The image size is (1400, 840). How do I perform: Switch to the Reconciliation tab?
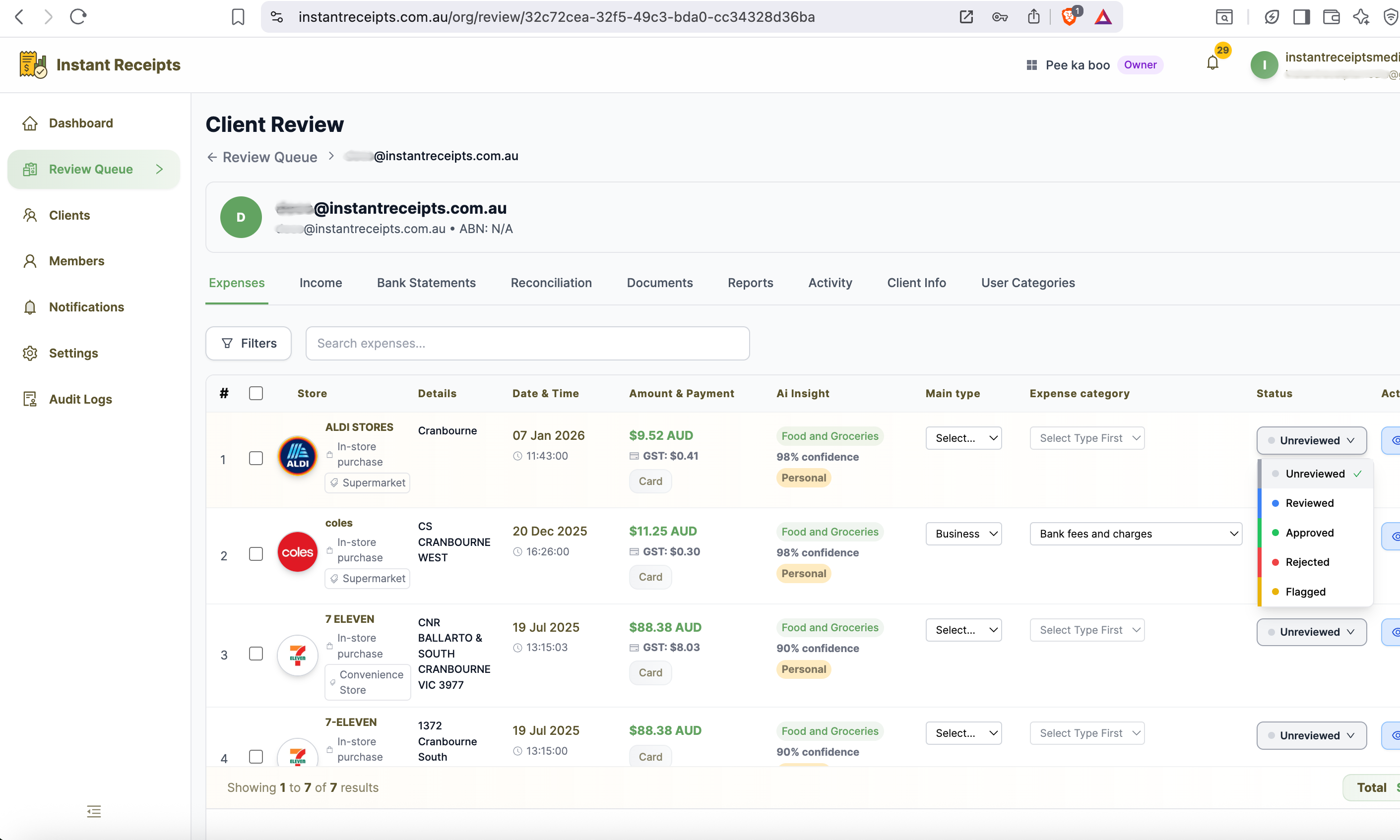(x=551, y=283)
